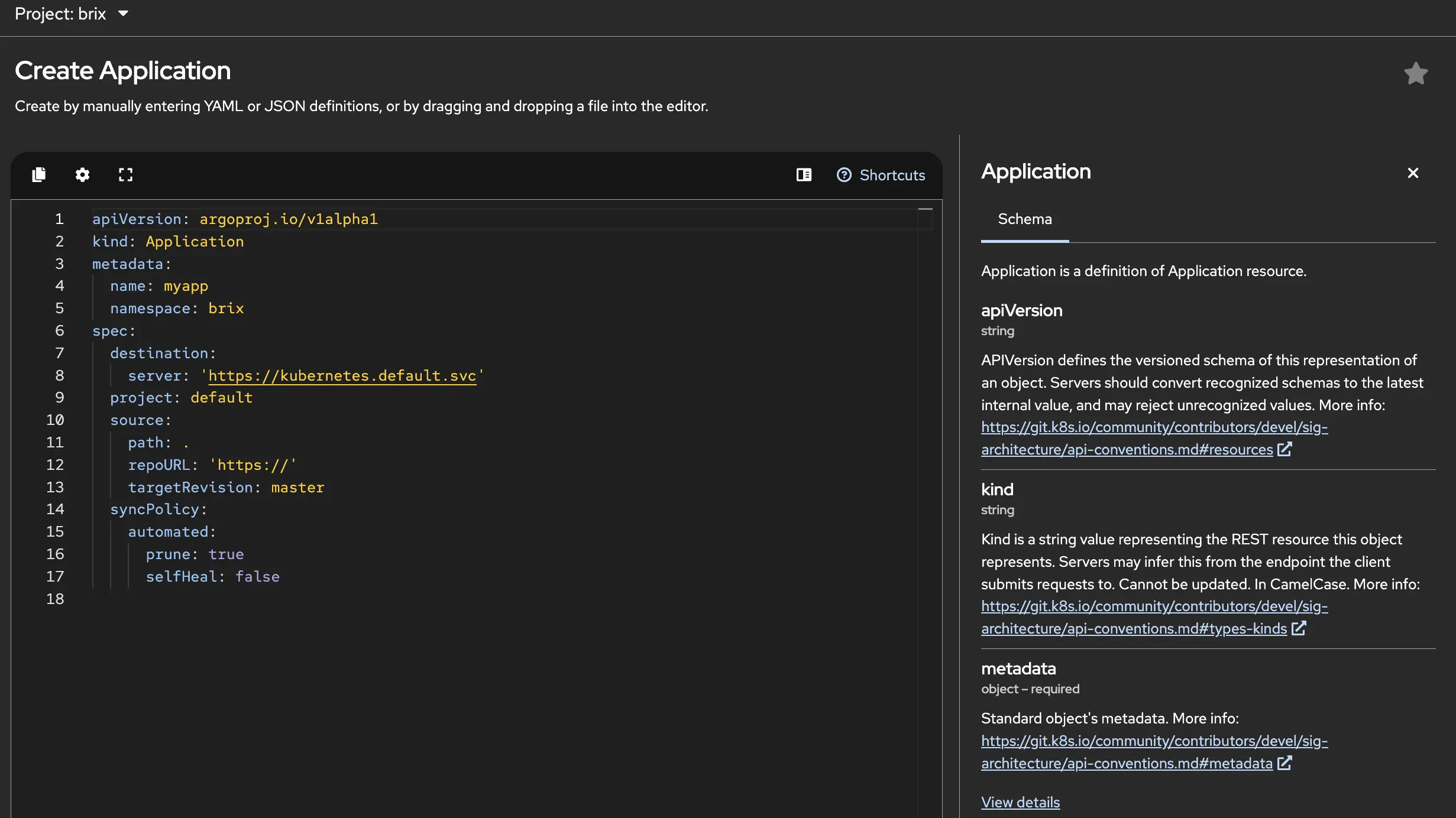Image resolution: width=1456 pixels, height=818 pixels.
Task: Star the Create Application page as favorite
Action: point(1415,73)
